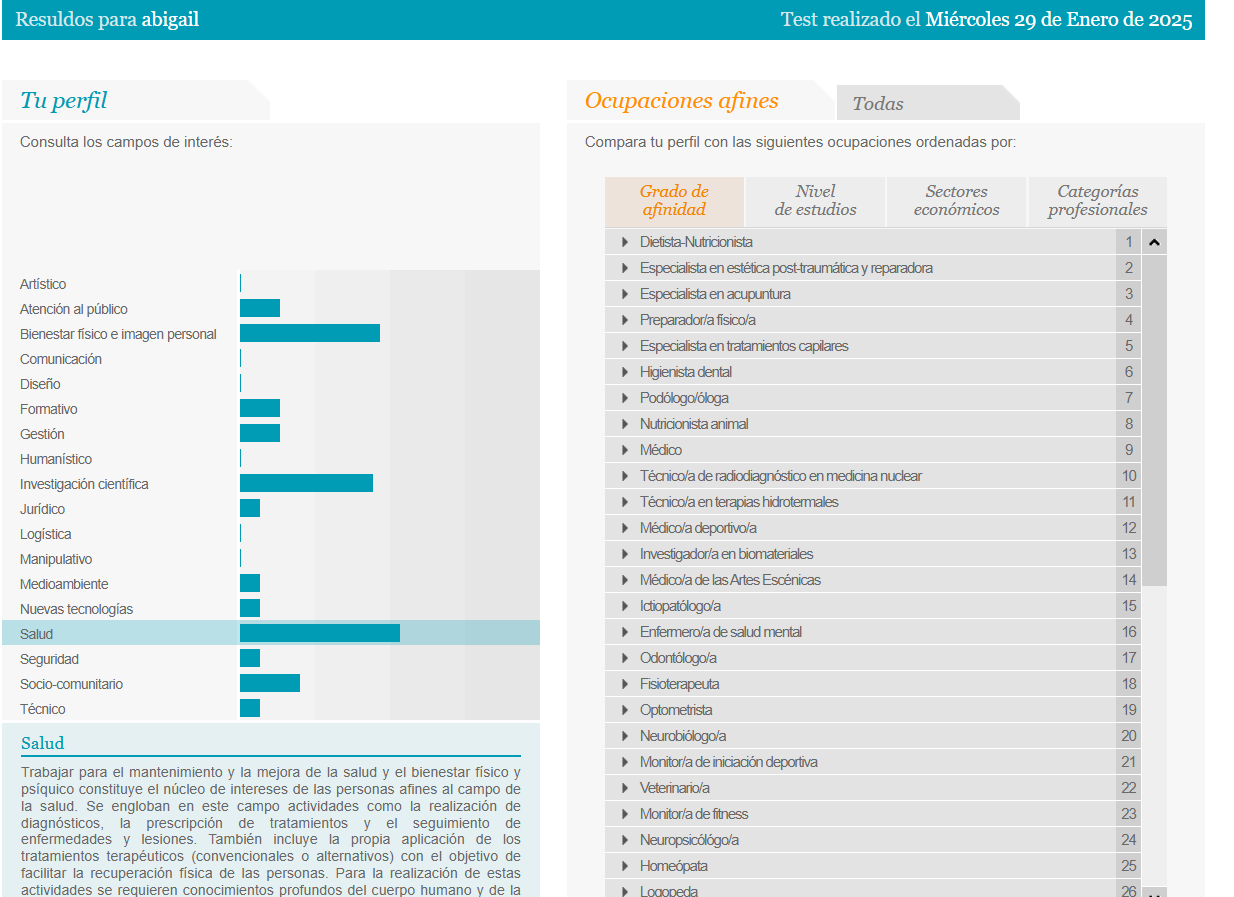Screen dimensions: 1234x897
Task: Select the Ocupaciones afines tab
Action: pos(700,101)
